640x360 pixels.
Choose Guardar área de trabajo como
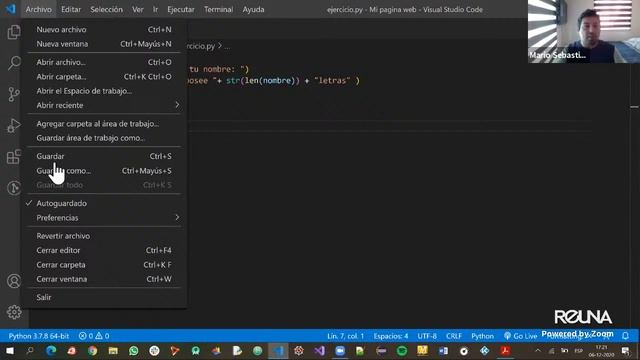(104, 138)
